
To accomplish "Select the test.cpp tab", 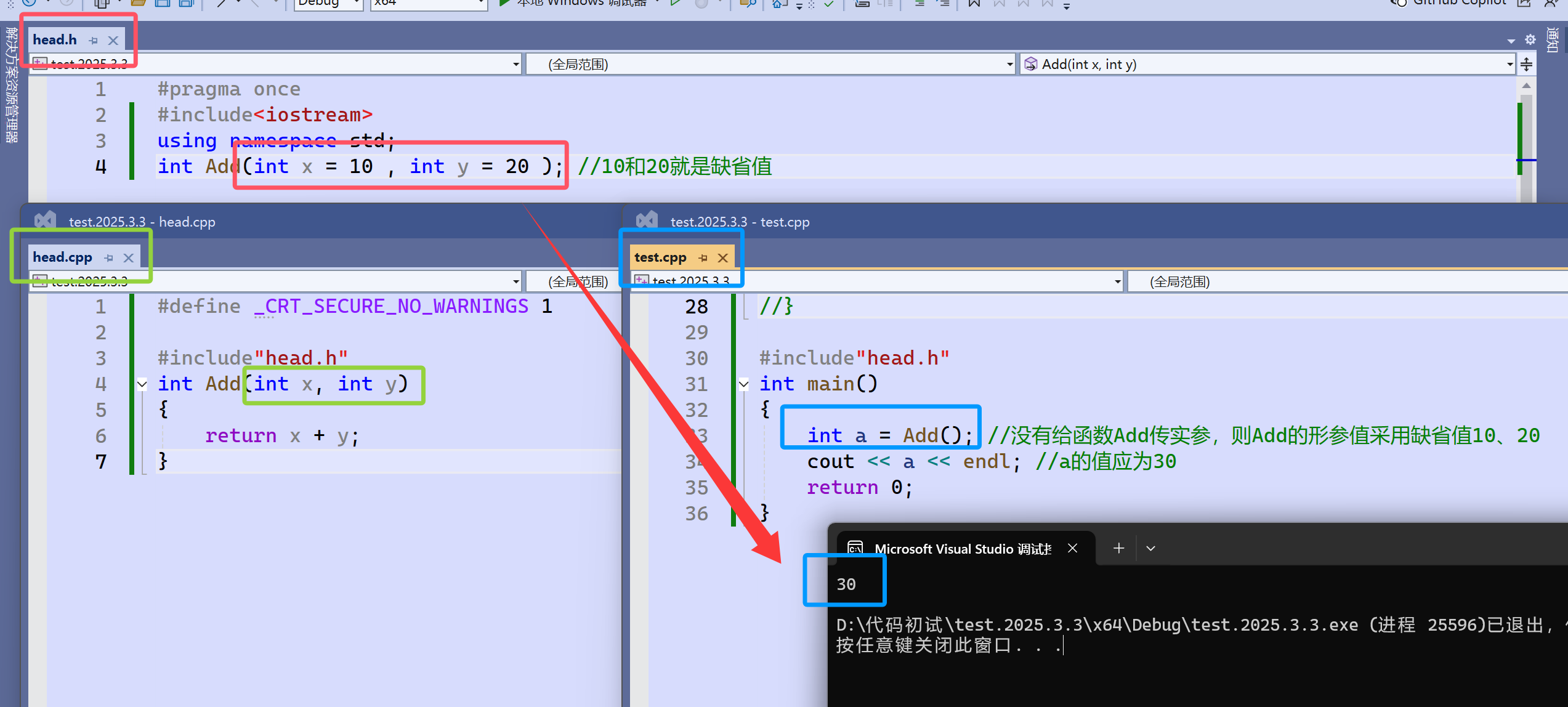I will pyautogui.click(x=660, y=257).
